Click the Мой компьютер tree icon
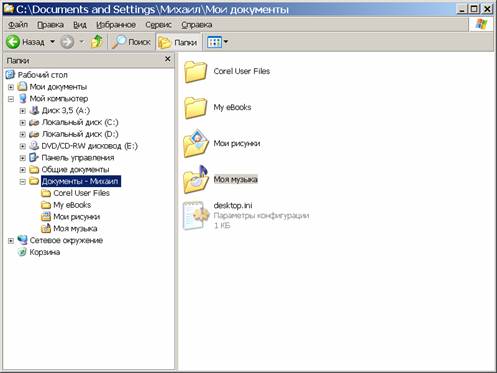 pos(22,99)
